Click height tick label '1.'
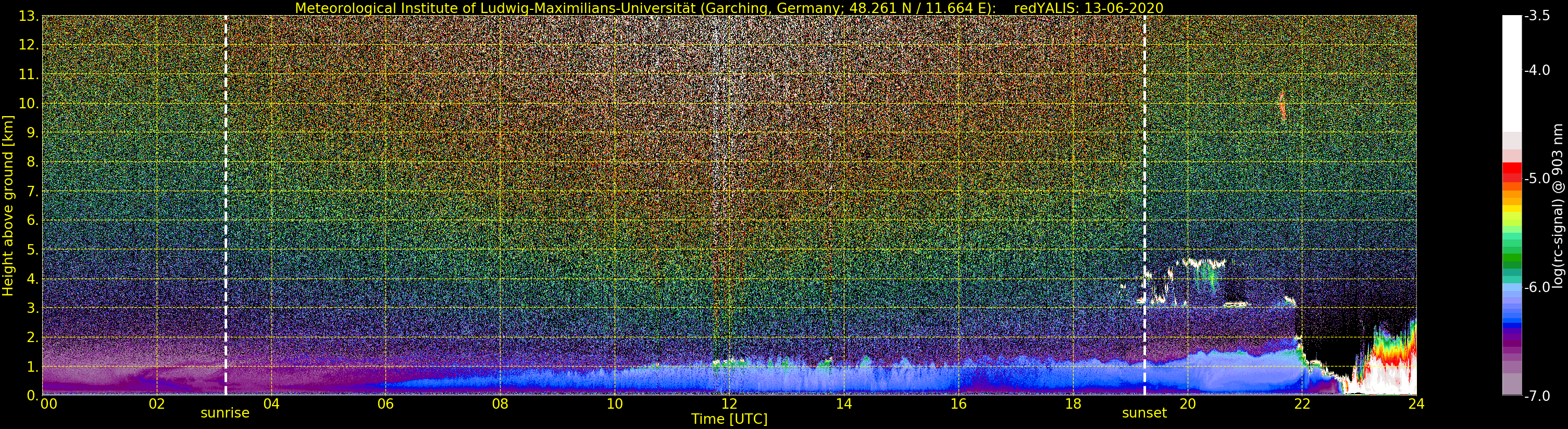The image size is (1568, 429). pyautogui.click(x=32, y=367)
